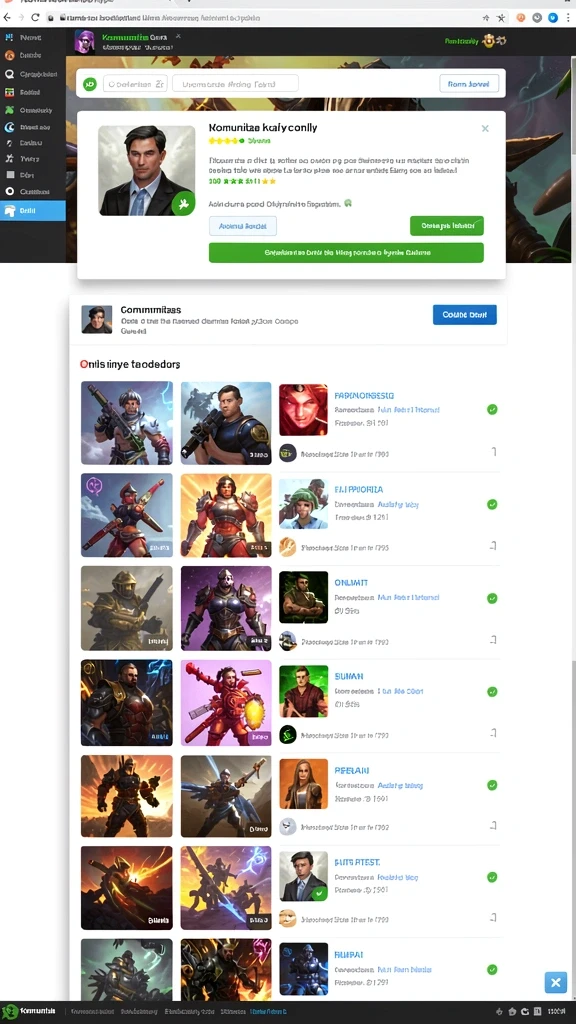
Task: Select the white ring sidebar item
Action: [10, 192]
